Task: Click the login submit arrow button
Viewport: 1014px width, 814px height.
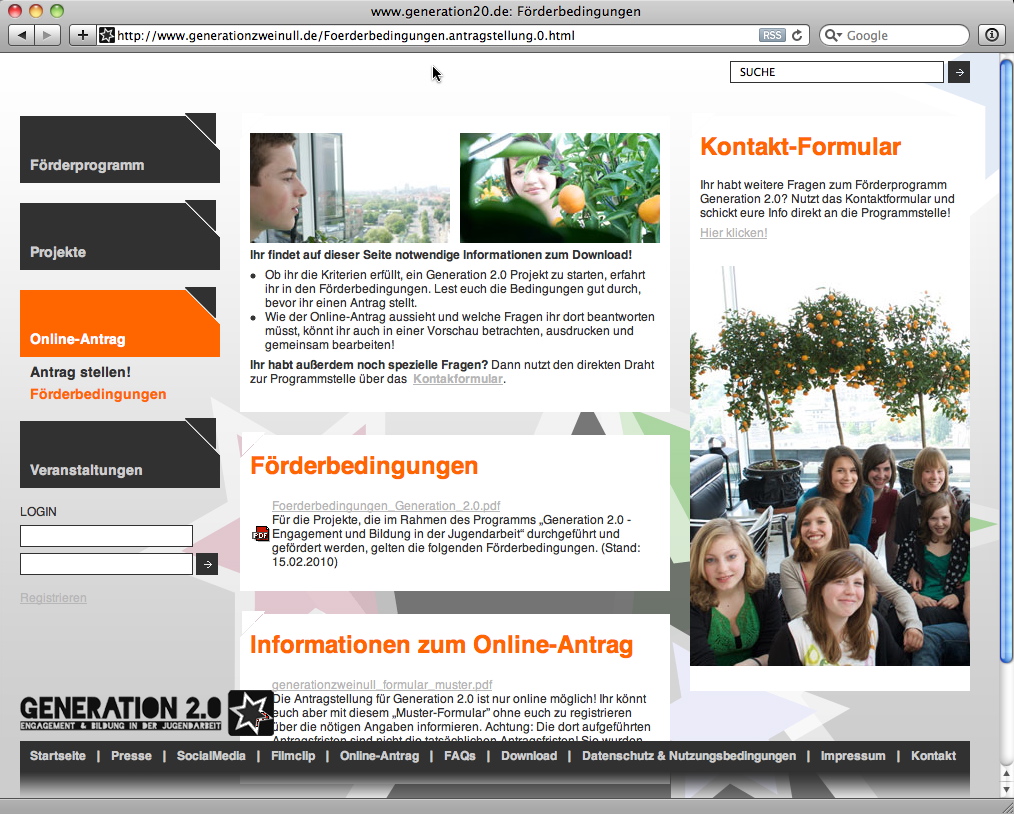Action: (x=206, y=564)
